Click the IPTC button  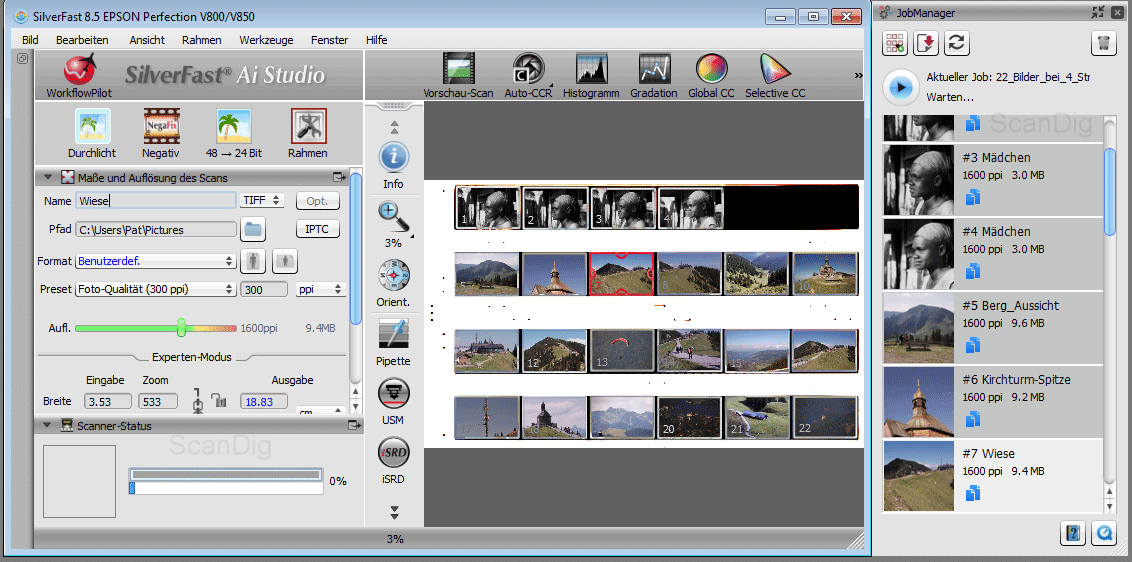click(318, 229)
